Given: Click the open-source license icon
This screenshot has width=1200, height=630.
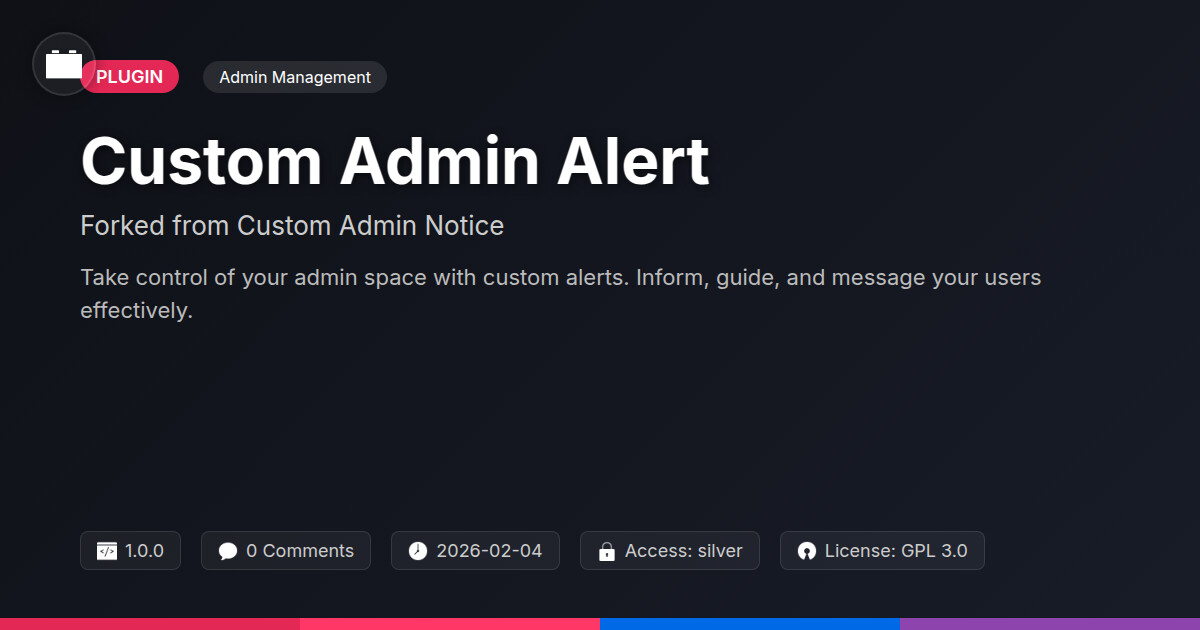Looking at the screenshot, I should click(x=807, y=551).
